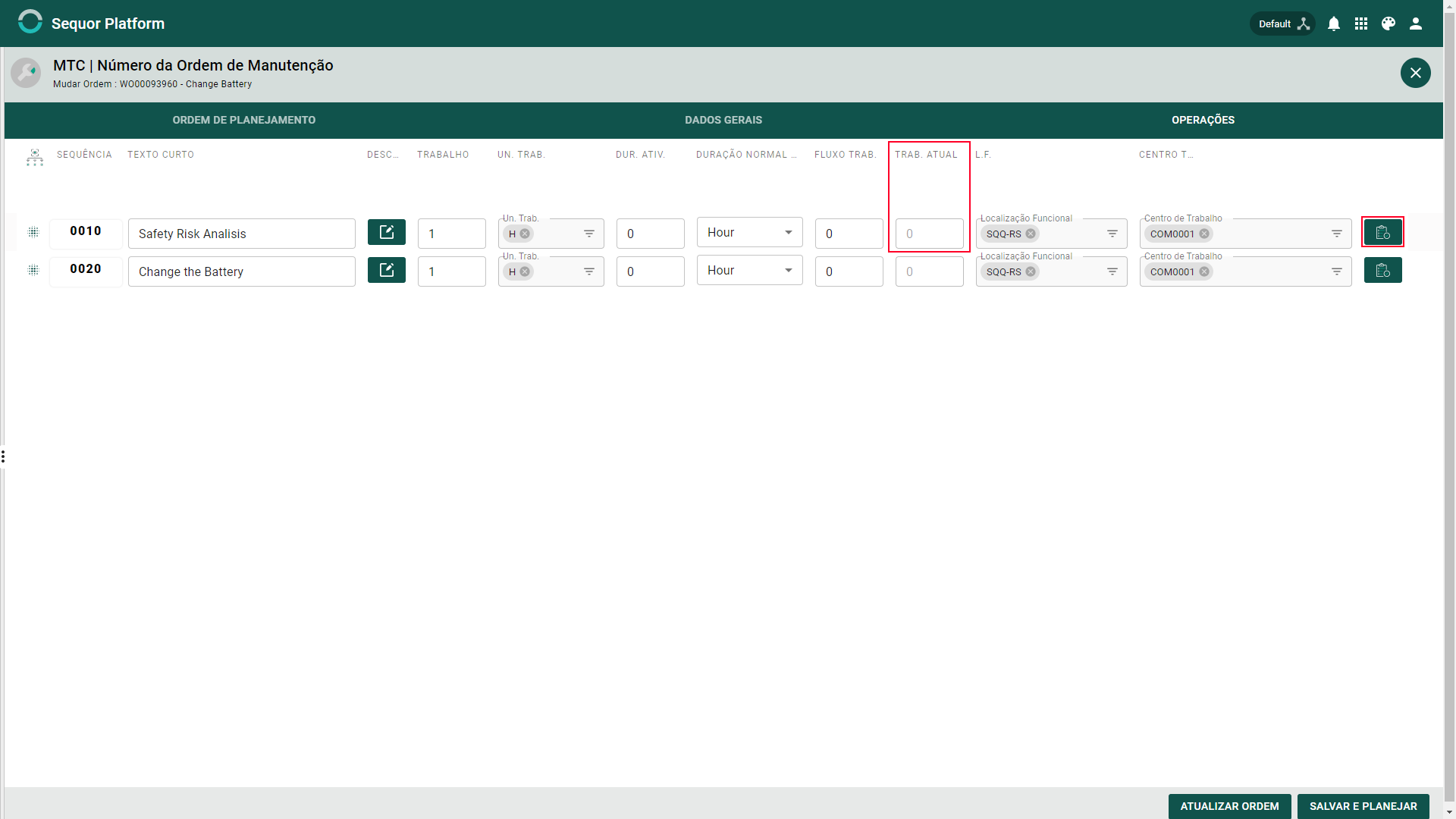Expand Hour duration dropdown in row 0020
Screen dimensions: 1456x819
tap(750, 271)
